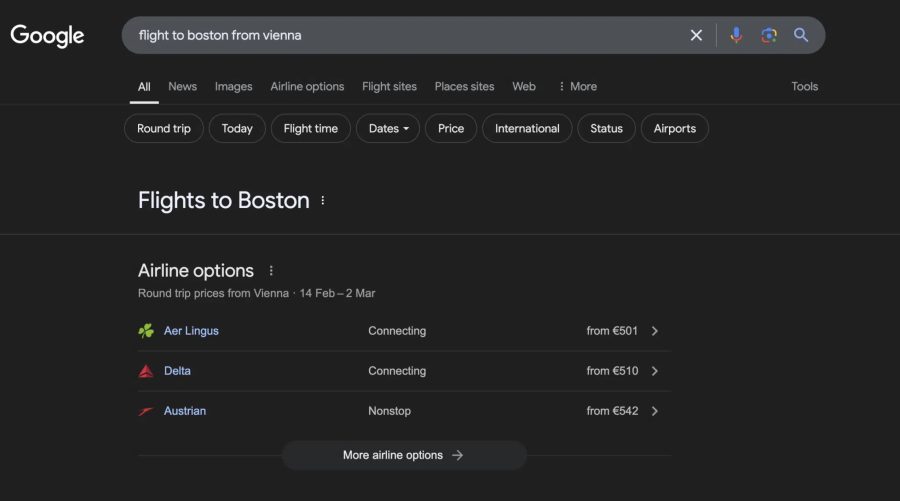Open Google Lens image search icon
The height and width of the screenshot is (501, 900).
[x=769, y=36]
